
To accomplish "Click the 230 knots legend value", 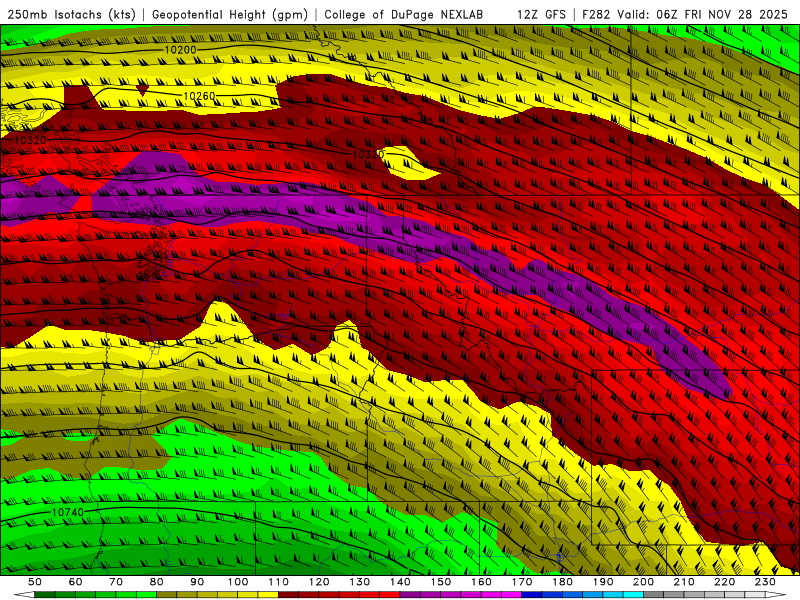I will click(x=765, y=582).
